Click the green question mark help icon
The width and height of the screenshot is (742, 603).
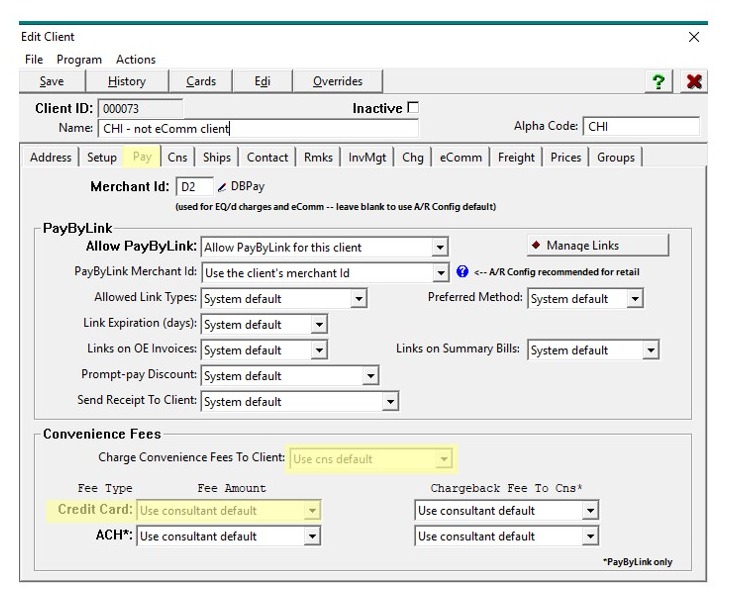point(658,81)
